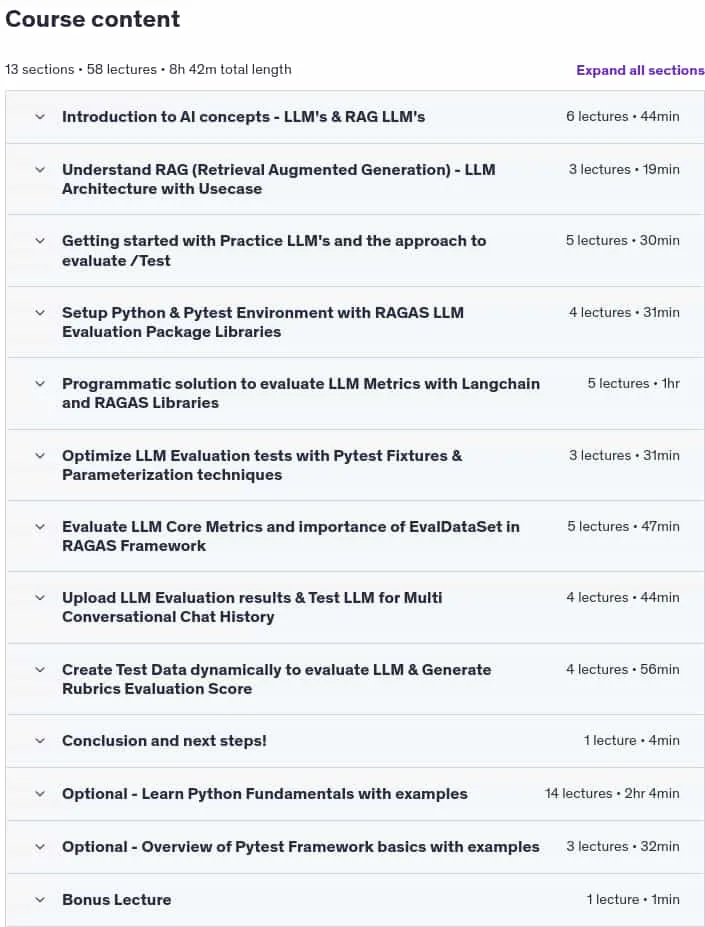This screenshot has width=705, height=927.
Task: Select Optional Overview of Pytest Framework title
Action: [x=300, y=847]
